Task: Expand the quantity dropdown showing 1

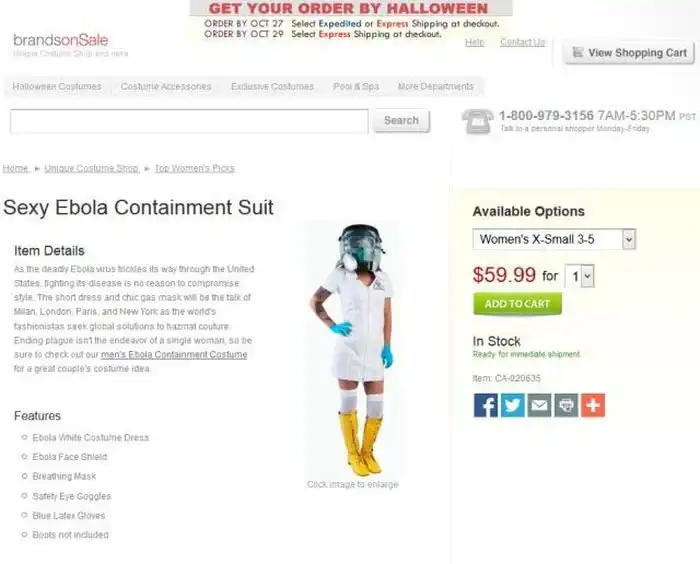Action: click(579, 276)
